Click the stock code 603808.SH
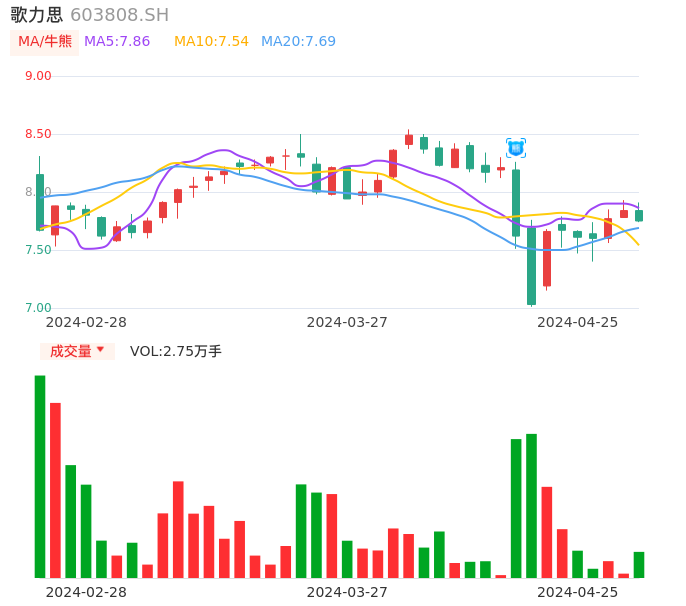 pyautogui.click(x=120, y=15)
